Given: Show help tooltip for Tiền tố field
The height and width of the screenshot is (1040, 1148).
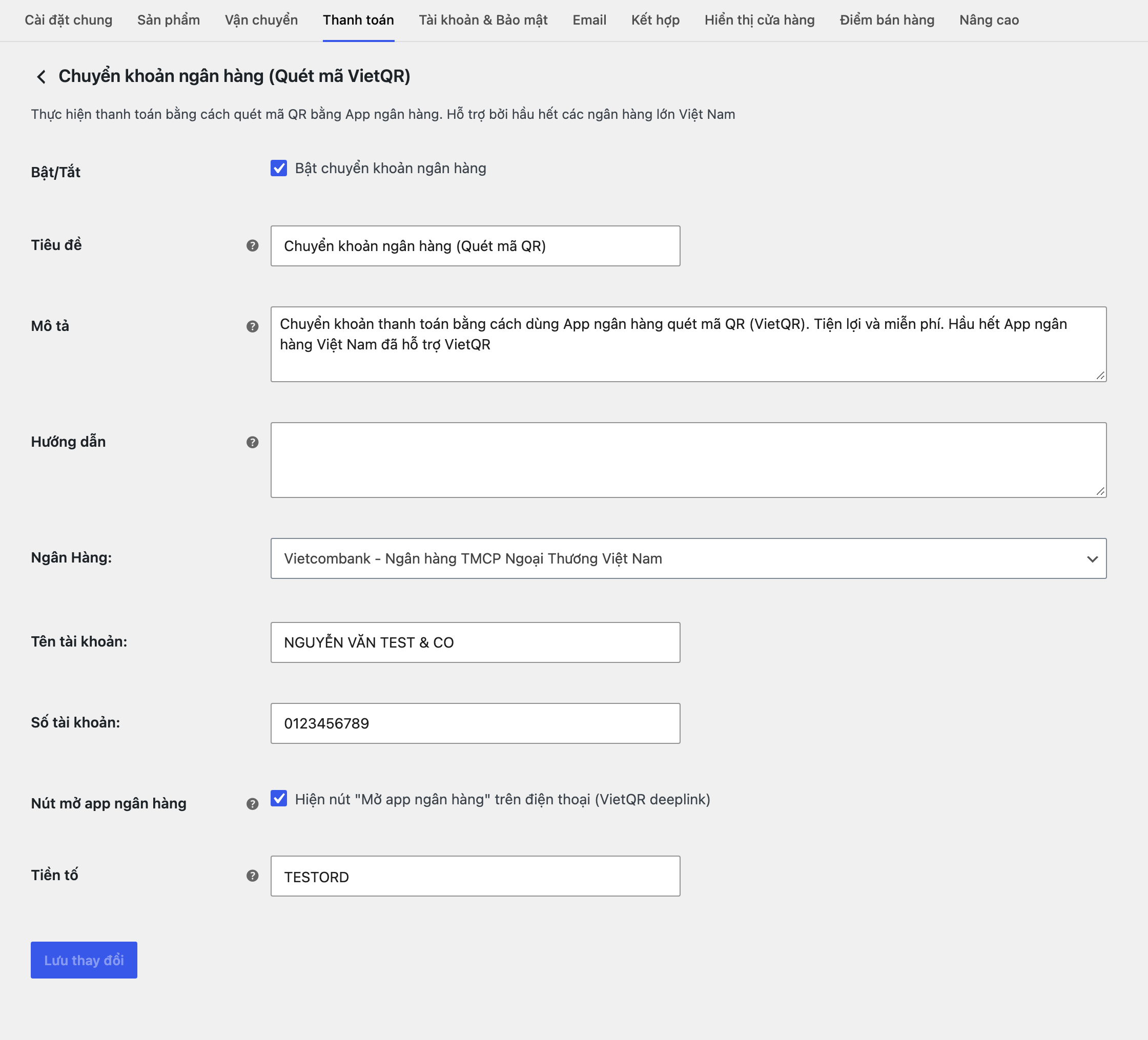Looking at the screenshot, I should click(252, 876).
